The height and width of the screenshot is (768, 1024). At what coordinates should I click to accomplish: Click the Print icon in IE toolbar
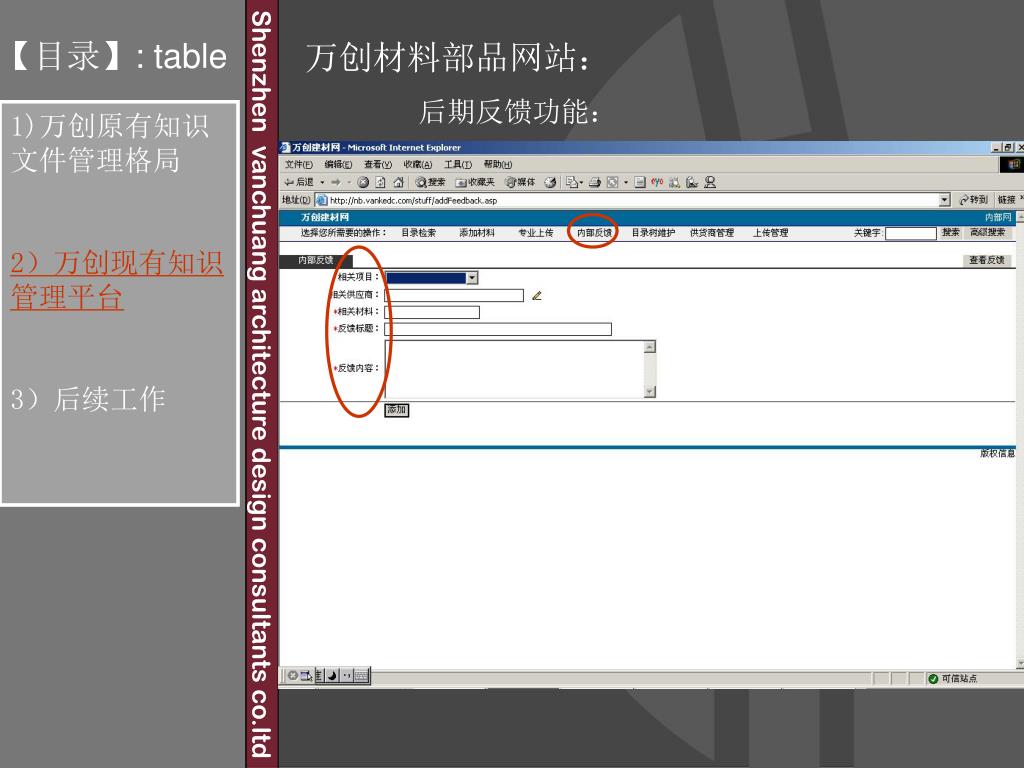[595, 182]
